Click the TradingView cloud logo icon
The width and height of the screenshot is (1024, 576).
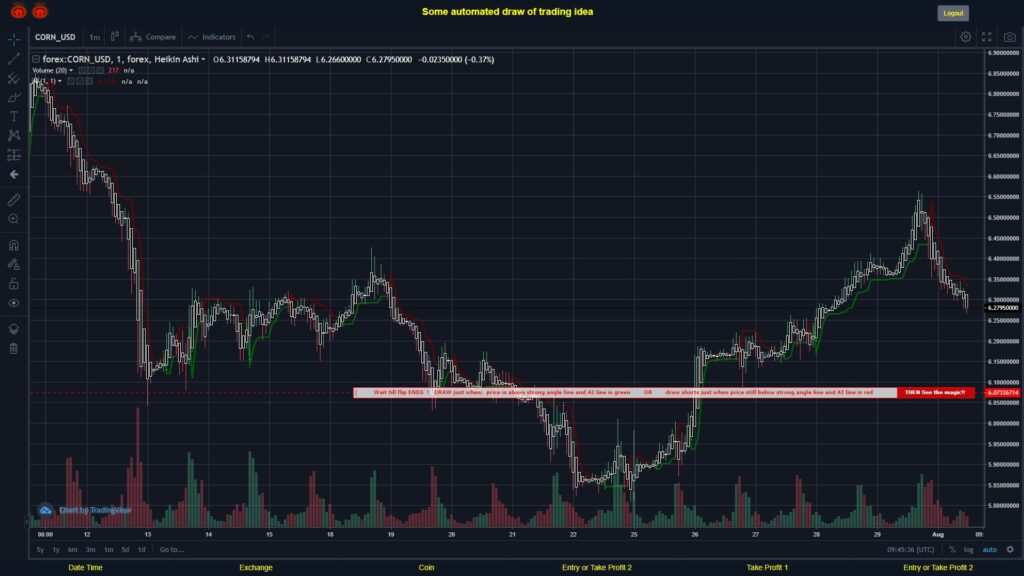pos(45,510)
